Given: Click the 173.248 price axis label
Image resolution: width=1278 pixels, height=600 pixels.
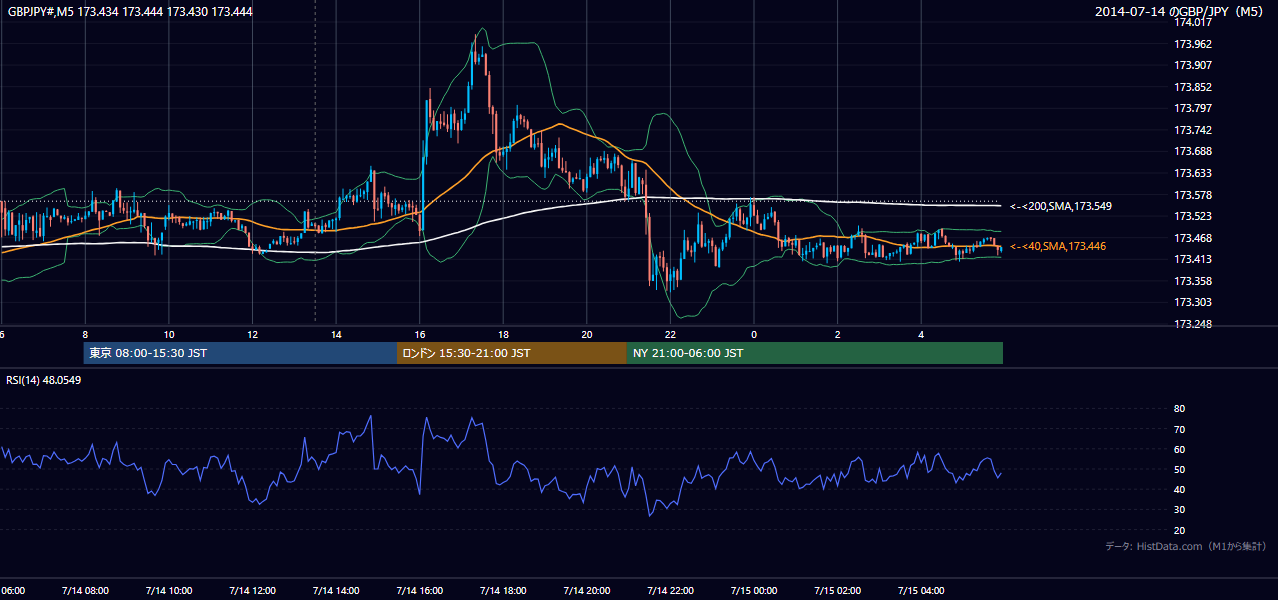Looking at the screenshot, I should [x=1192, y=325].
